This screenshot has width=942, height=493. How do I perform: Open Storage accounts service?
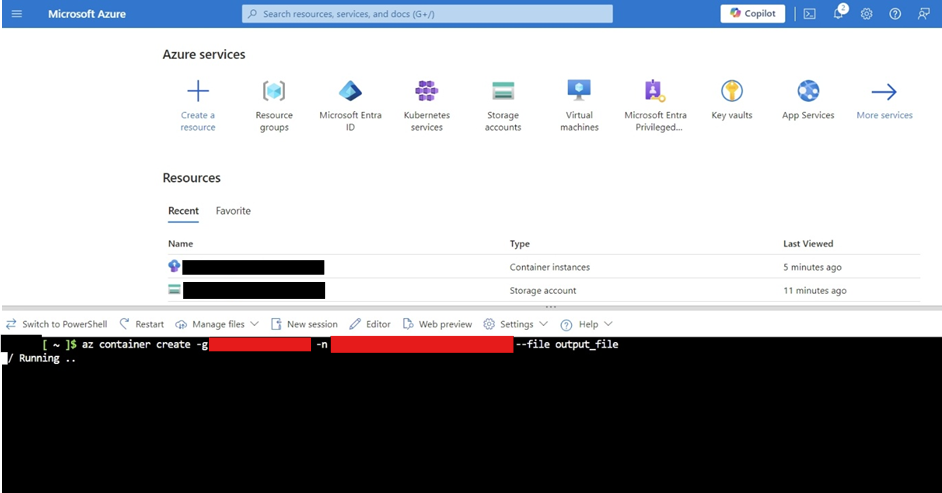pos(503,92)
